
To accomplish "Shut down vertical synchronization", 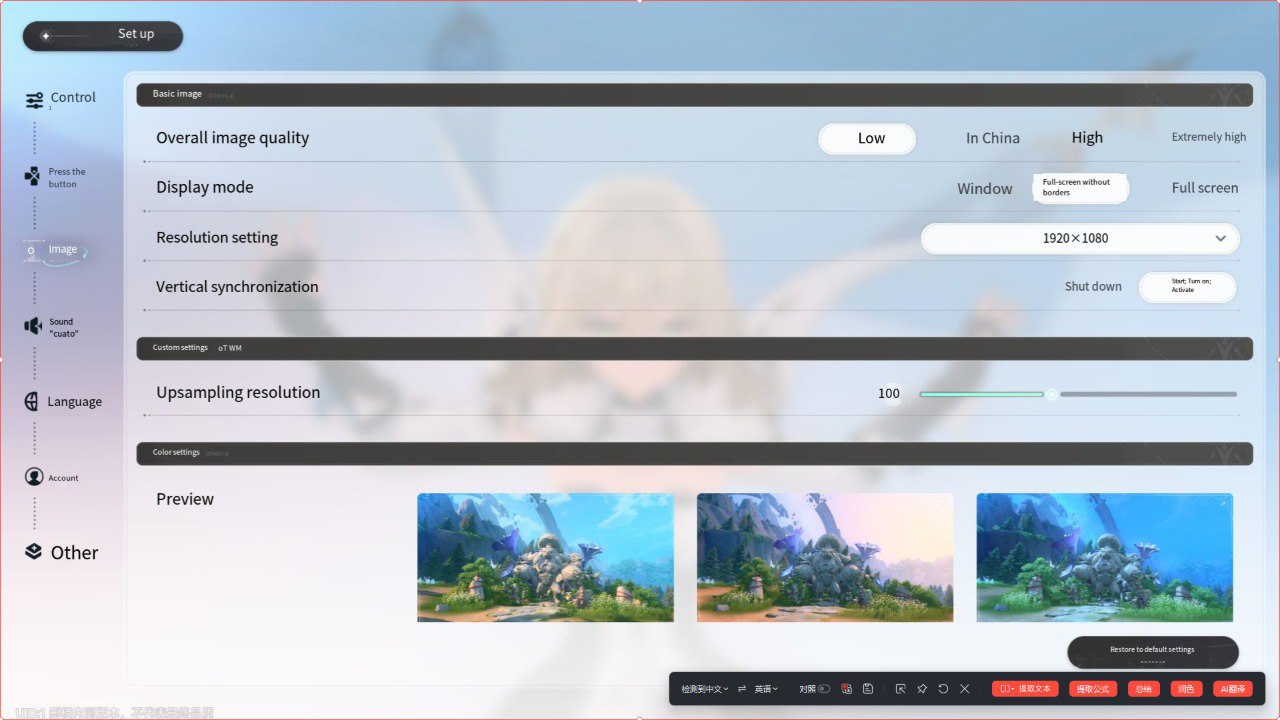I will coord(1093,287).
